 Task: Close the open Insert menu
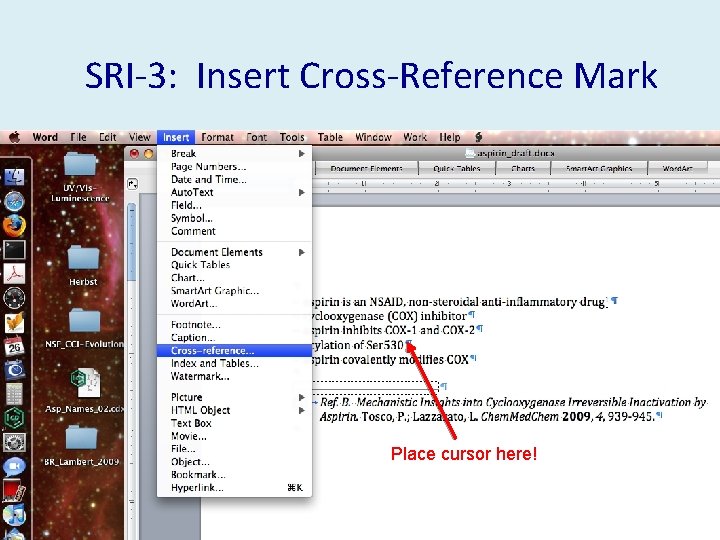176,137
